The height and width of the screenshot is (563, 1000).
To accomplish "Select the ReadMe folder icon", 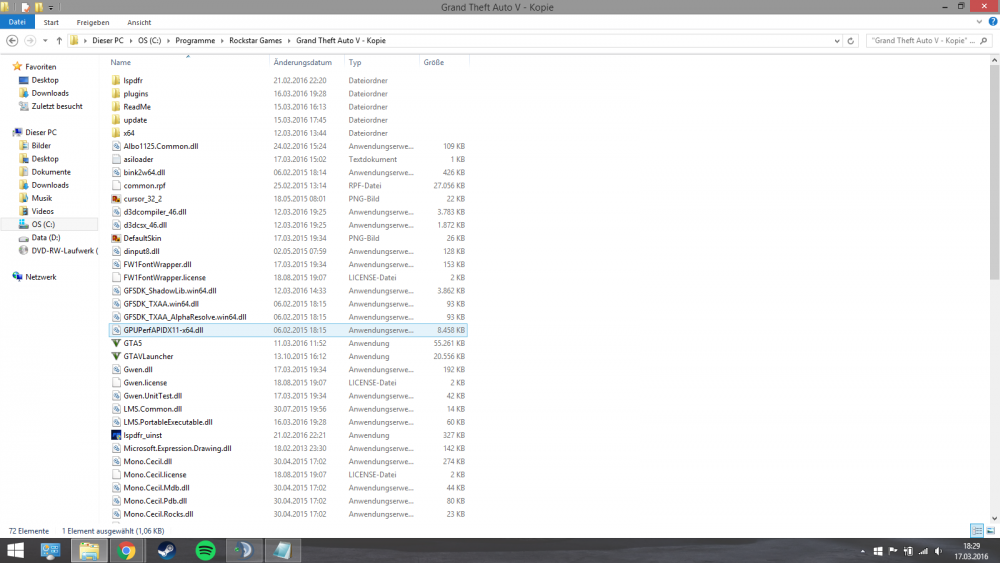I will coord(115,106).
